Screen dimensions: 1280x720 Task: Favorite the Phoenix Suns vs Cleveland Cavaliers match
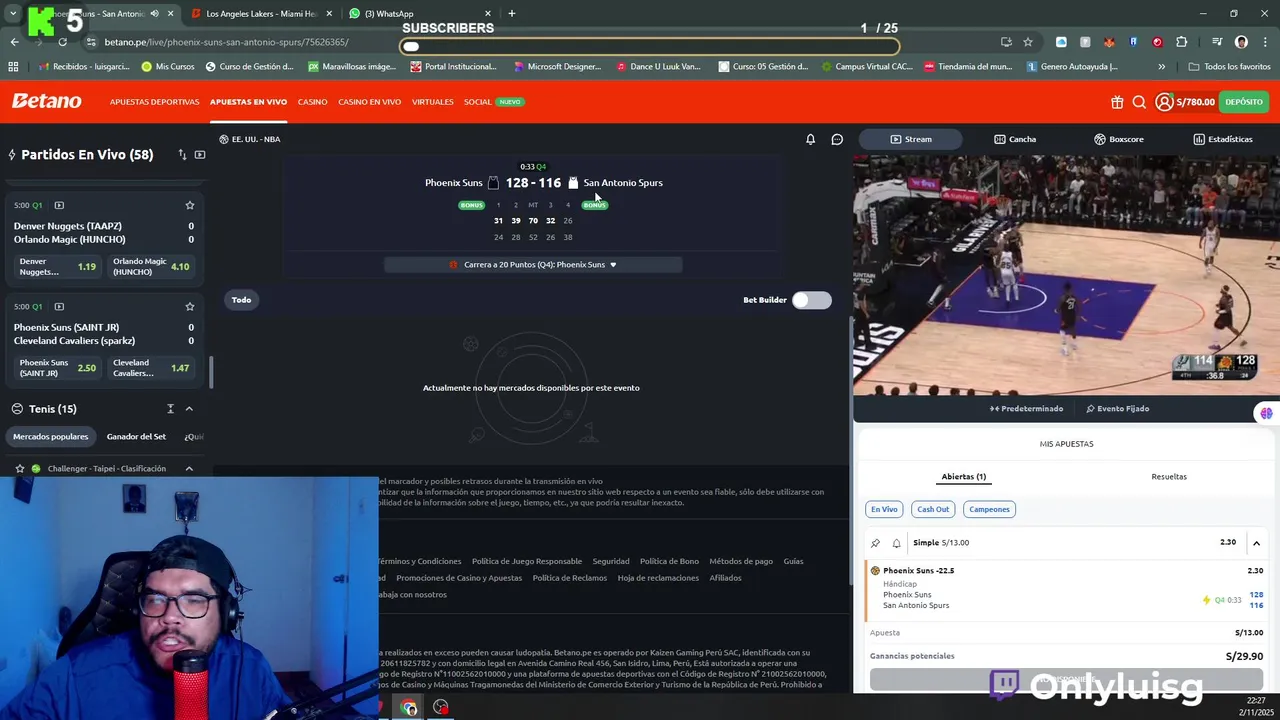coord(189,306)
